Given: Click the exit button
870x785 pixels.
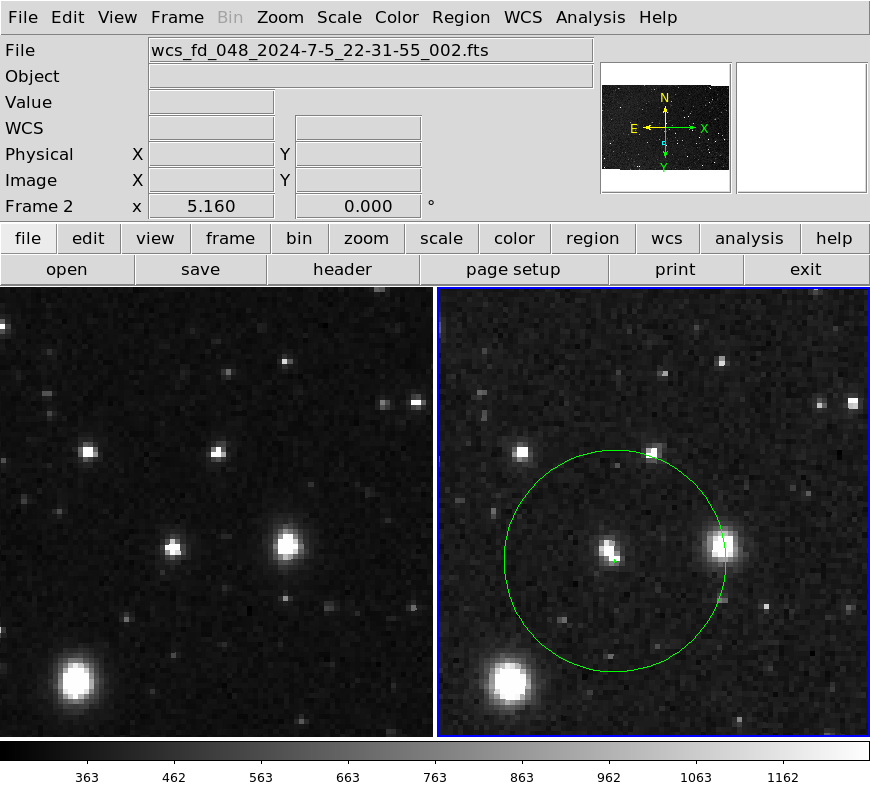Looking at the screenshot, I should tap(806, 270).
